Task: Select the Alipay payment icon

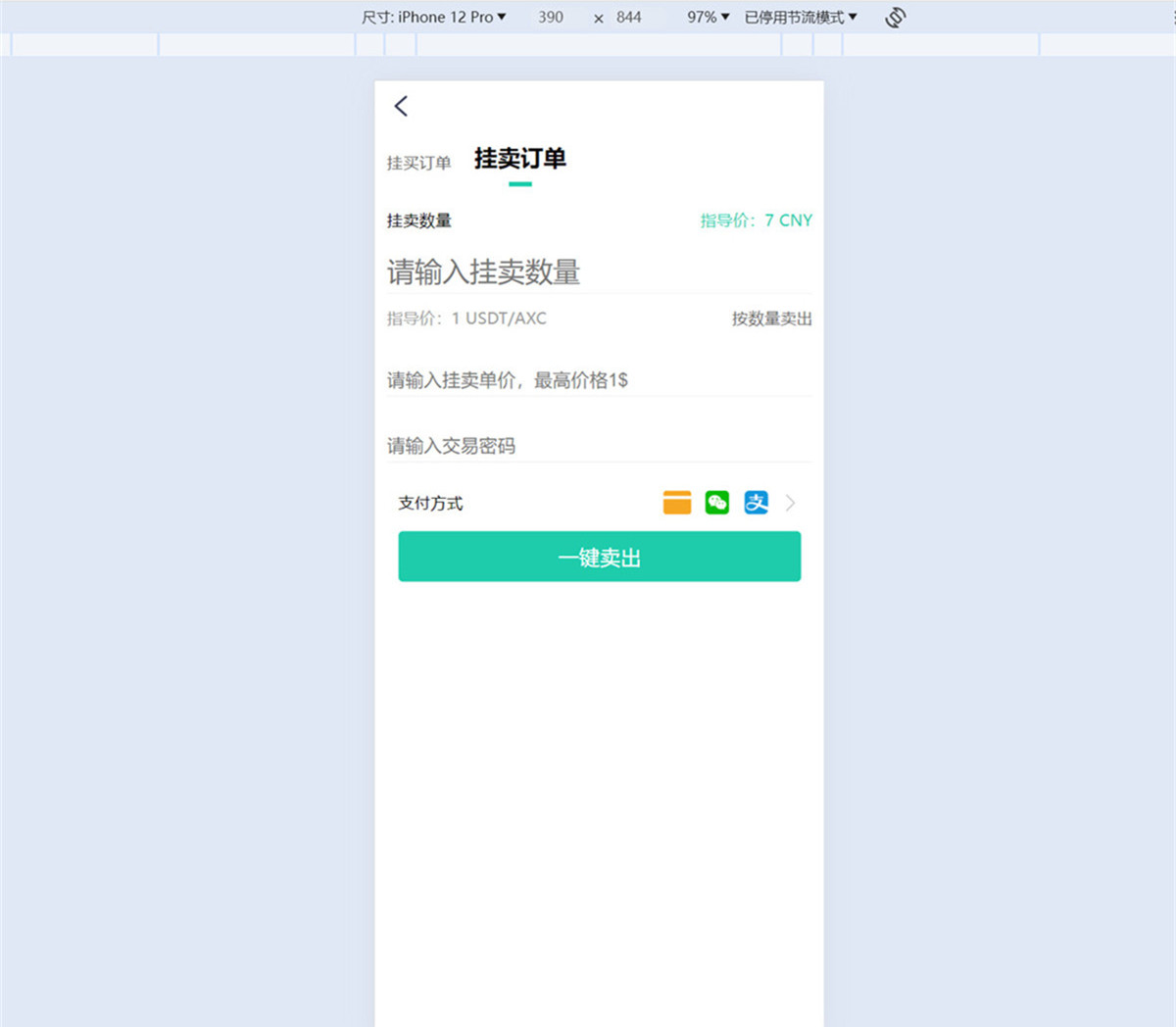Action: (756, 502)
